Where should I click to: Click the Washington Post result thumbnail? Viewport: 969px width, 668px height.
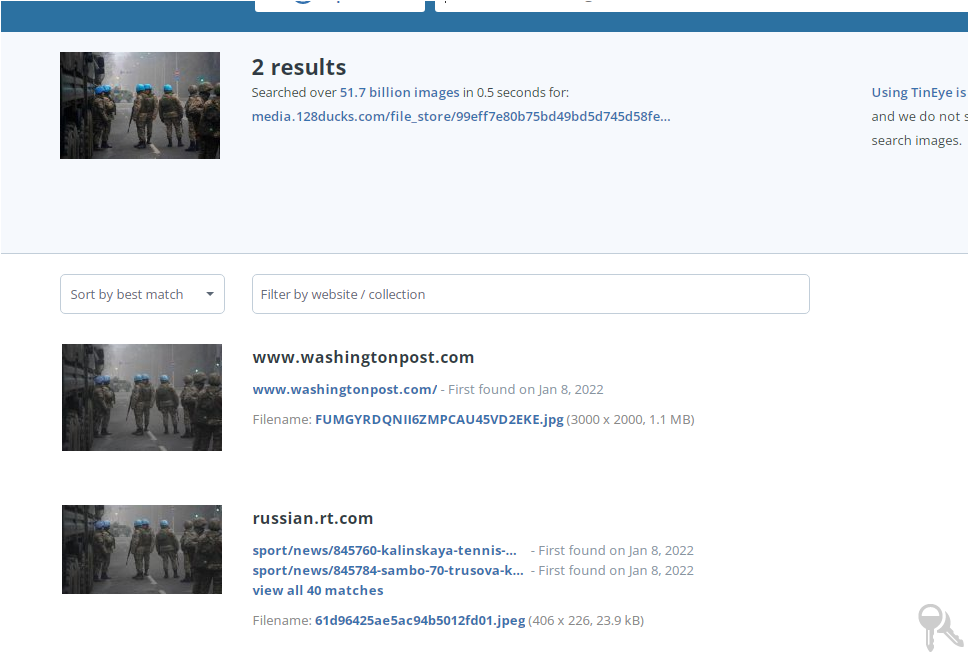[142, 397]
